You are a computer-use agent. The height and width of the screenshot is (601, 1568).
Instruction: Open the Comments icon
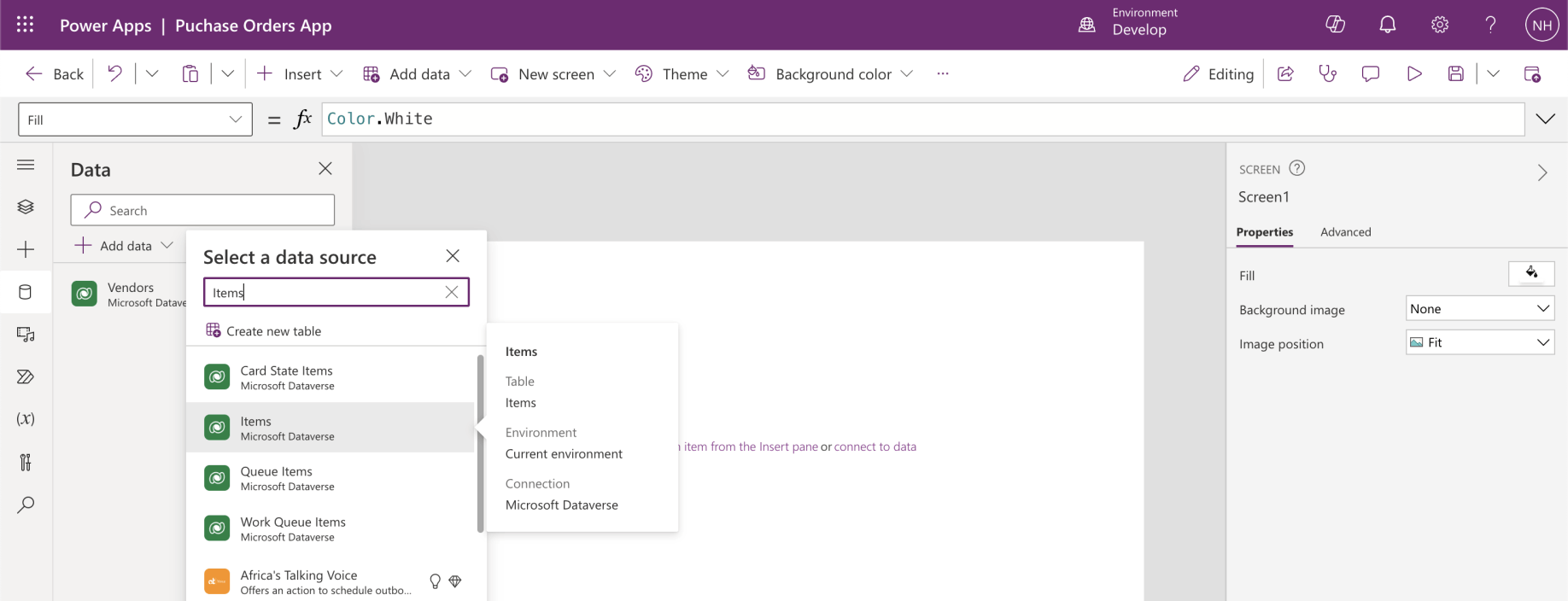pos(1371,74)
